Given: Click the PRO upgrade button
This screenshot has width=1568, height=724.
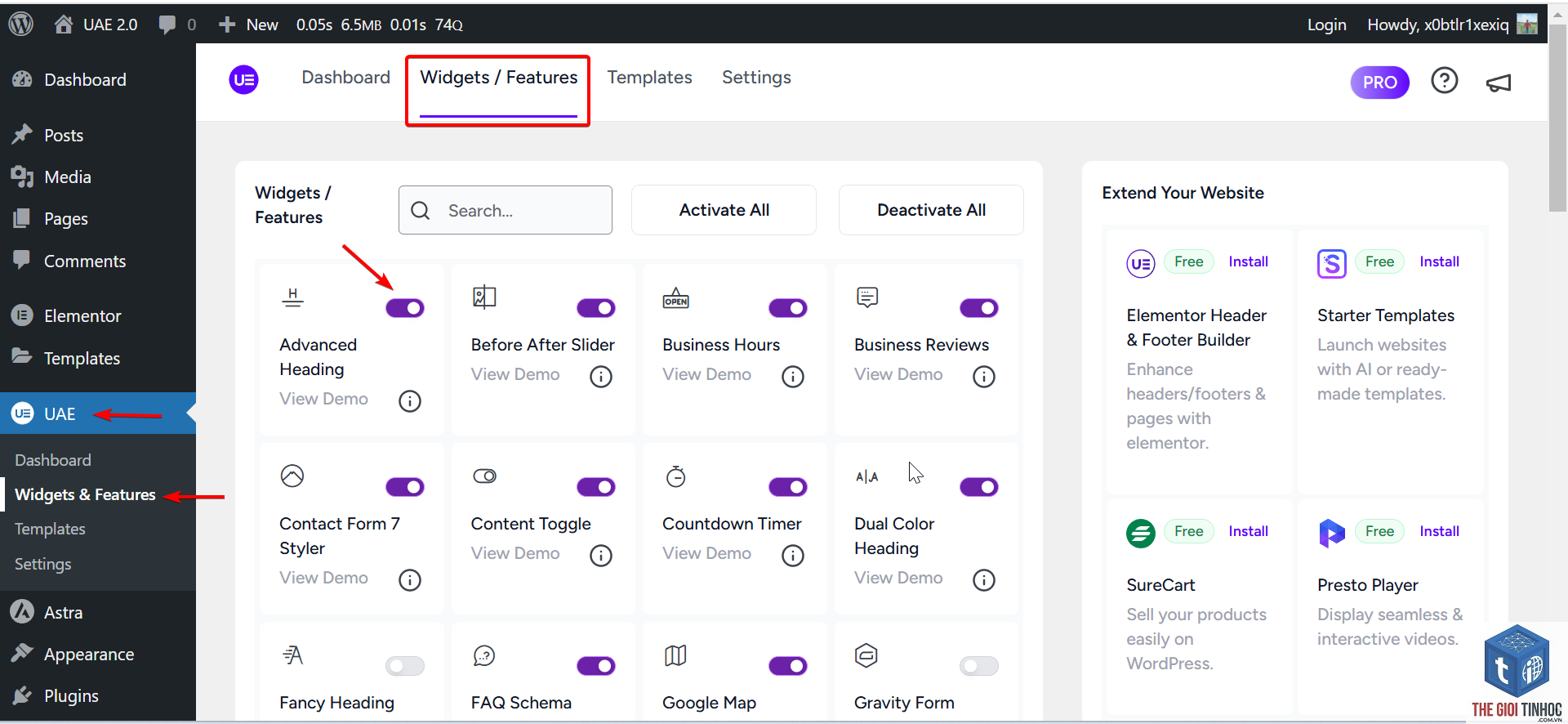Looking at the screenshot, I should point(1379,83).
